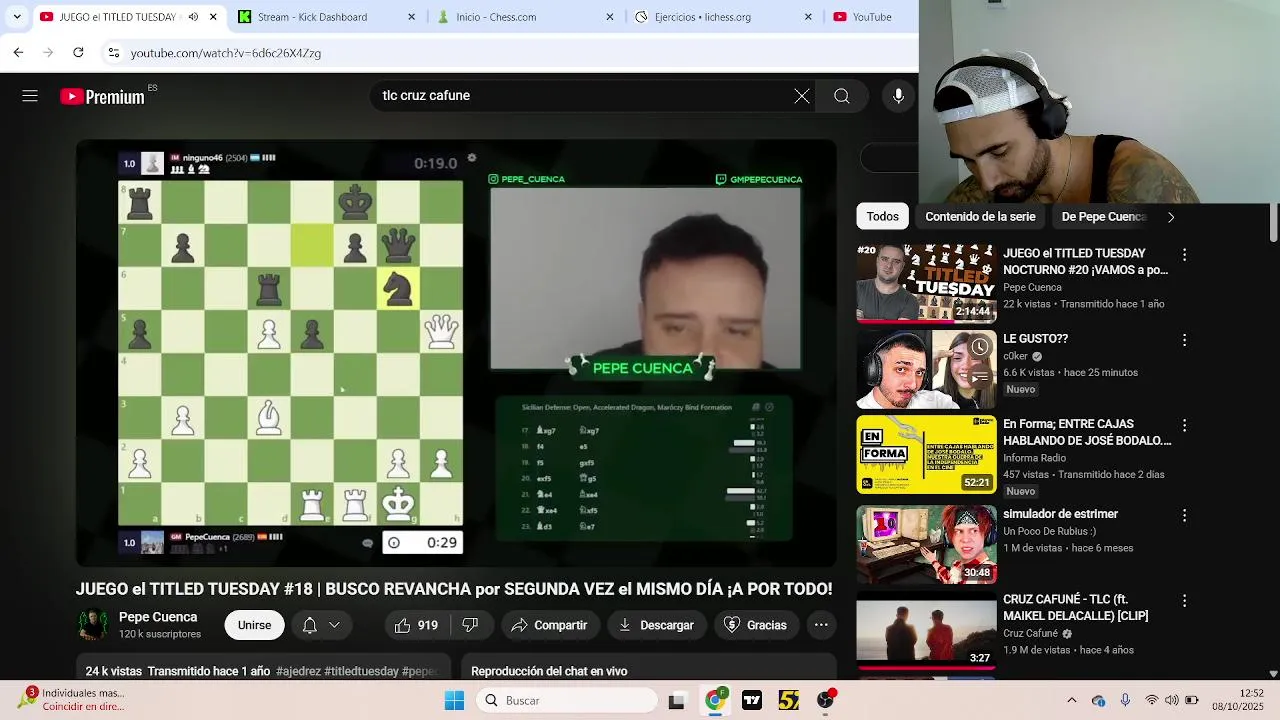This screenshot has height=720, width=1280.
Task: Show hidden system tray icons chevron
Action: pyautogui.click(x=1072, y=700)
